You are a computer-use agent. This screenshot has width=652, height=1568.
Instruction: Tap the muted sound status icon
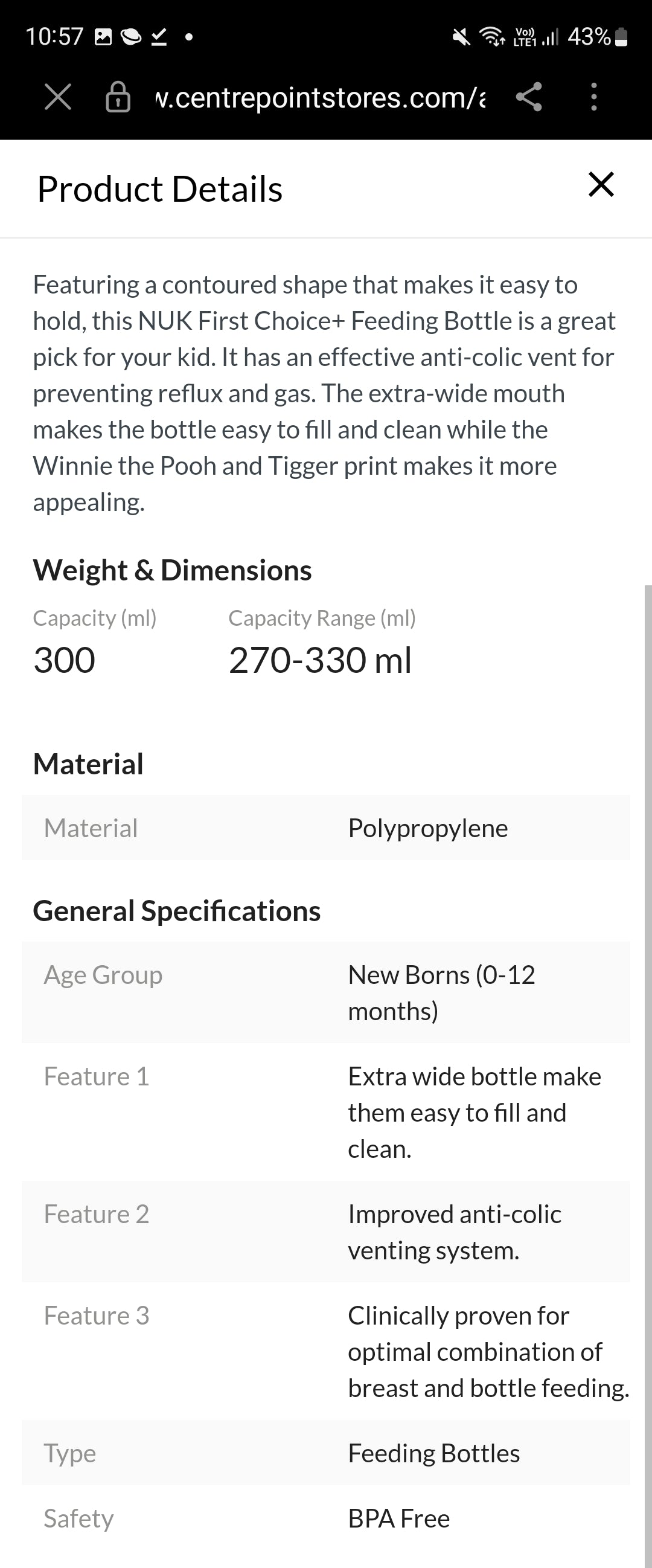point(461,37)
